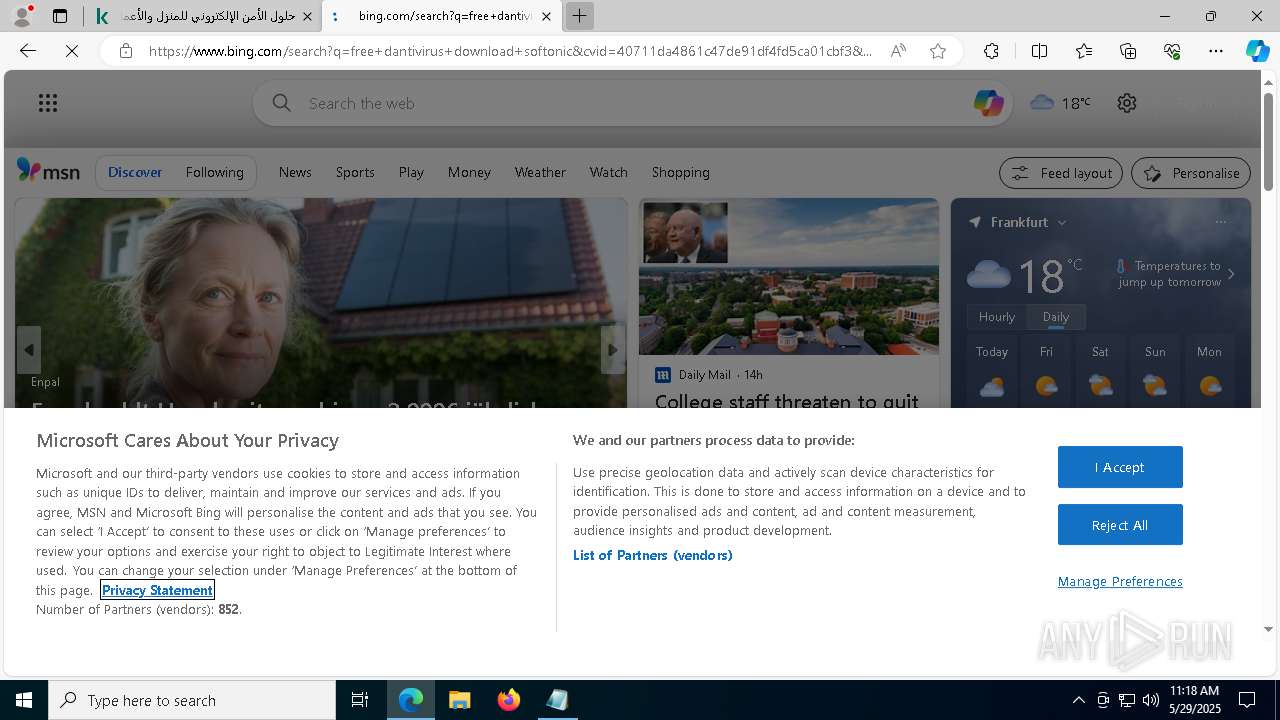Screen dimensions: 1280x720
Task: Open the Money section
Action: click(x=469, y=172)
